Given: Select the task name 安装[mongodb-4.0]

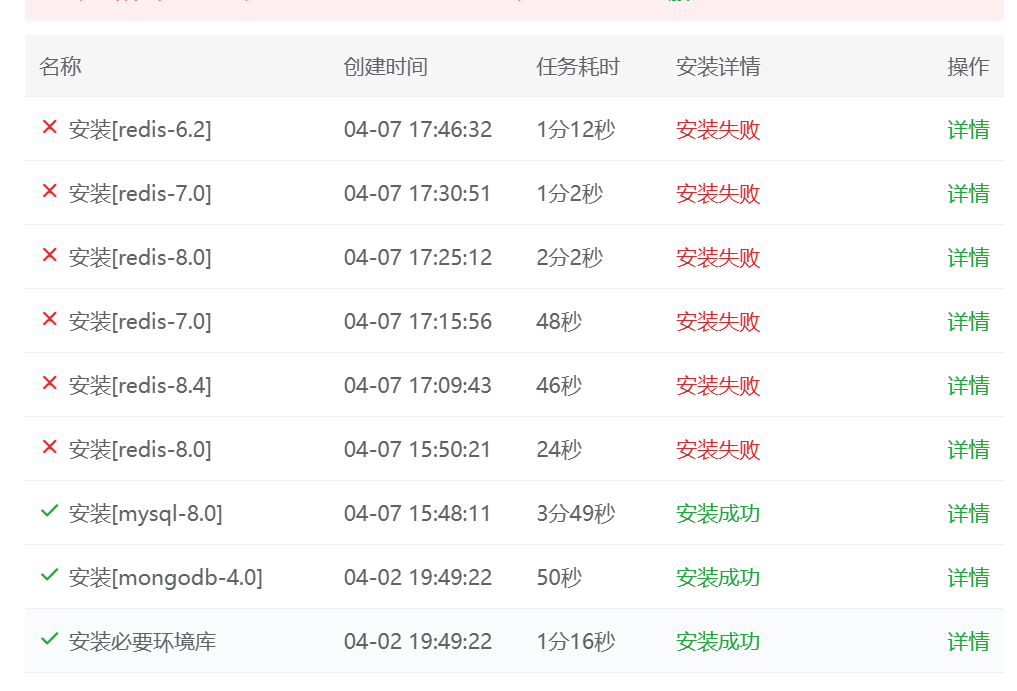Looking at the screenshot, I should click(x=165, y=577).
